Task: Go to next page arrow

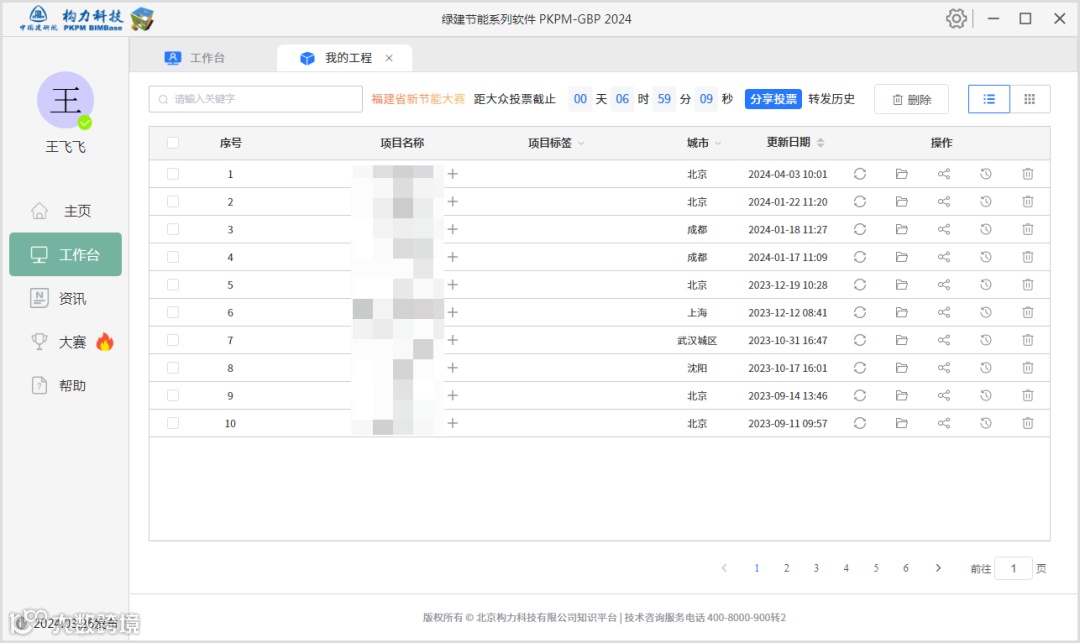Action: click(938, 568)
